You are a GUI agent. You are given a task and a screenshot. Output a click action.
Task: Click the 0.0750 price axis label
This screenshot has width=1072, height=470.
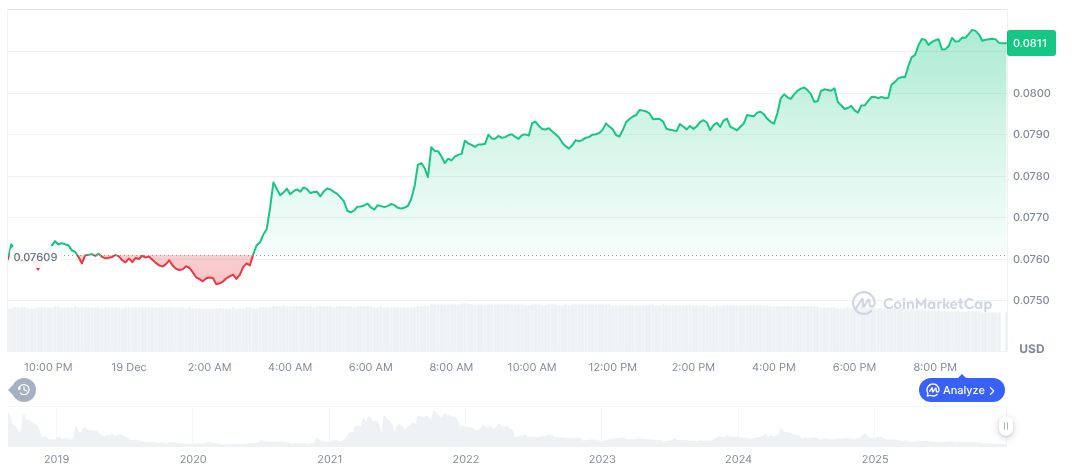(x=1032, y=300)
